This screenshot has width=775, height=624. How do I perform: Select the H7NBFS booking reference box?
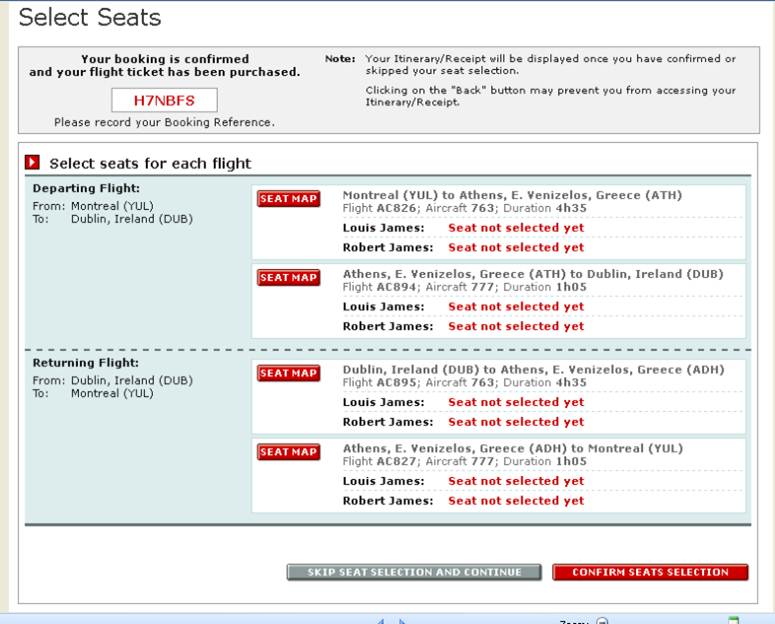pyautogui.click(x=164, y=100)
